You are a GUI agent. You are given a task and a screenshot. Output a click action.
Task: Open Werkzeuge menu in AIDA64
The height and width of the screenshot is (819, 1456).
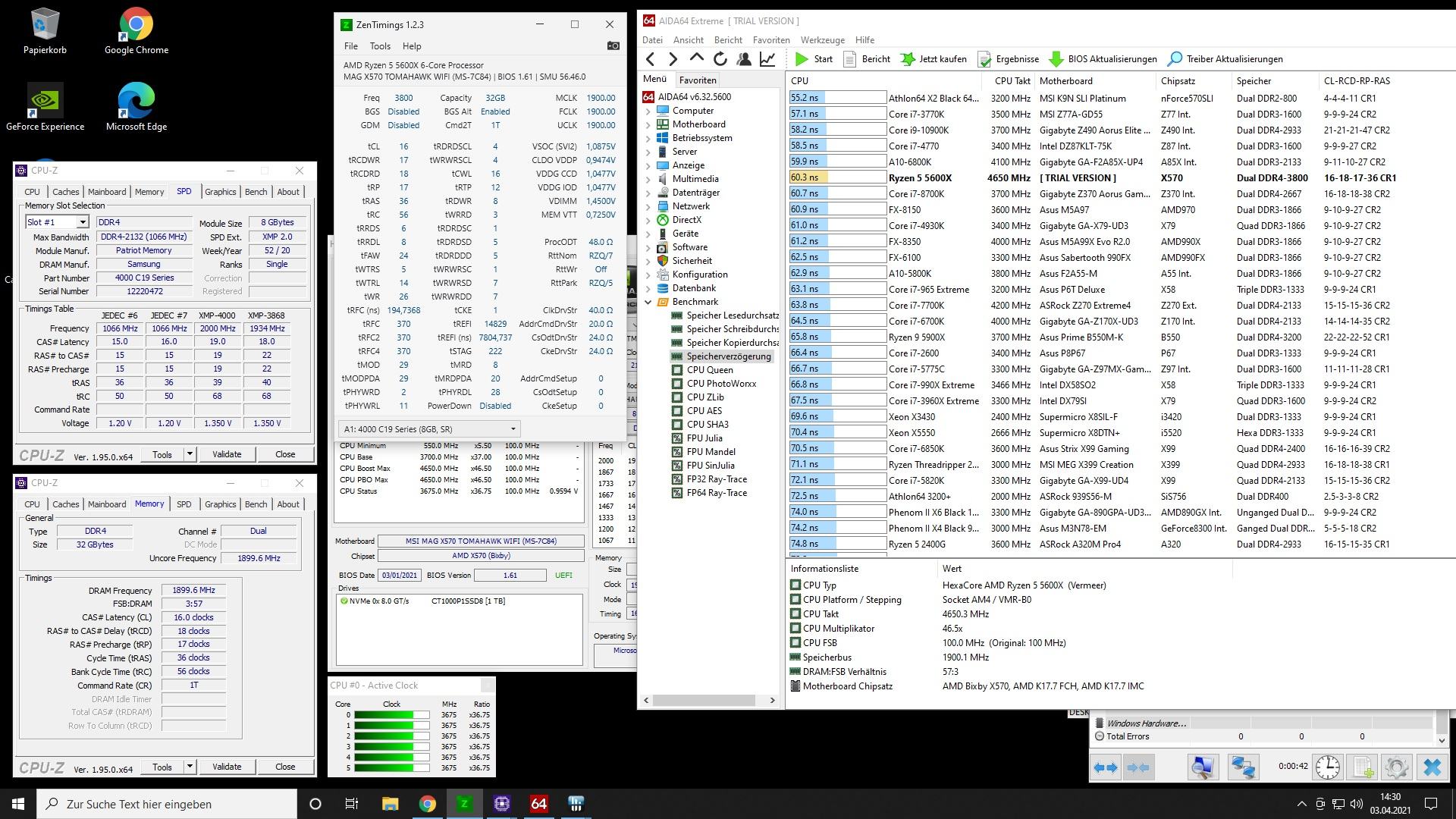click(822, 40)
